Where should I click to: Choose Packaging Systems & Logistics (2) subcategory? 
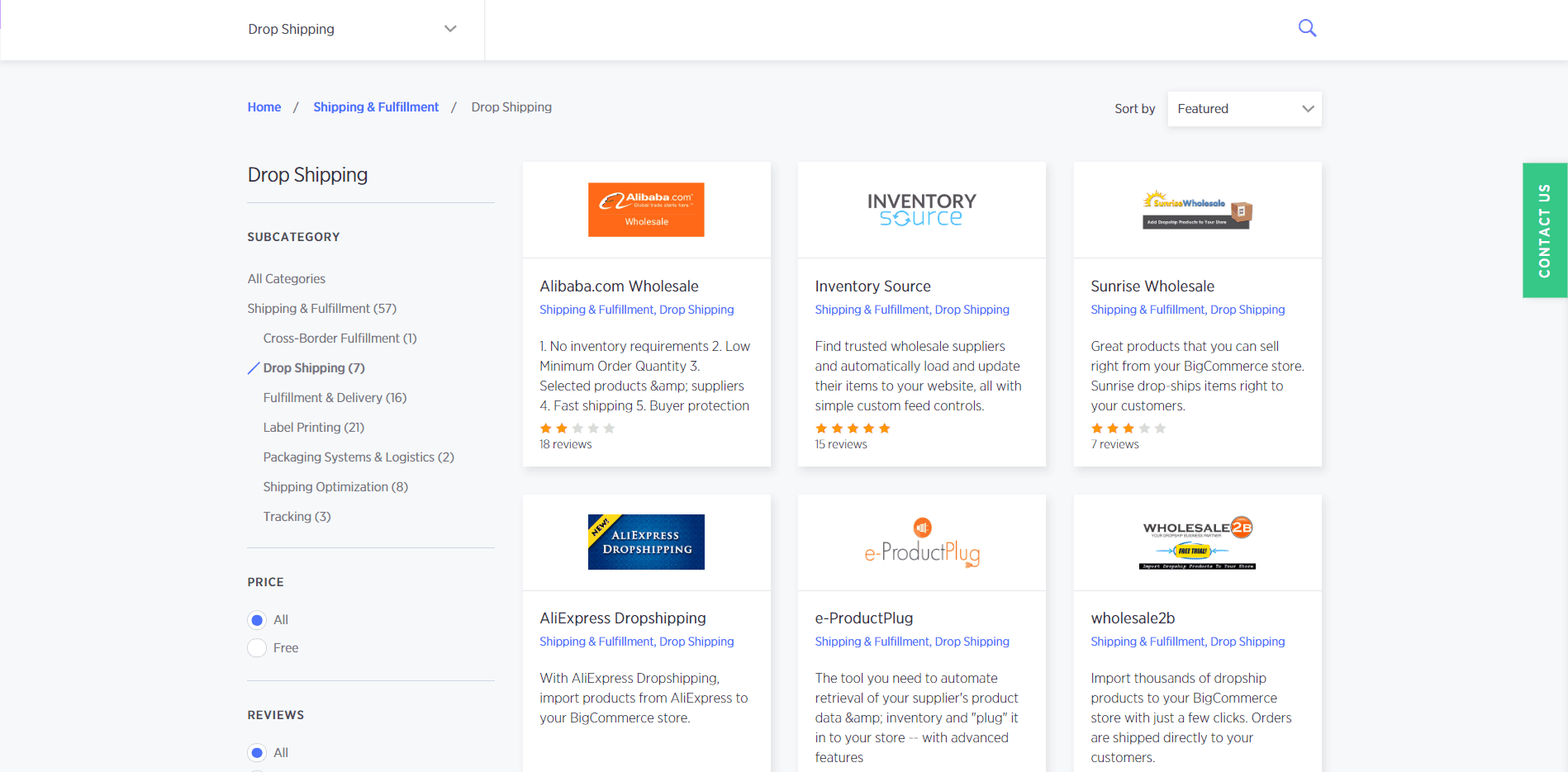click(359, 457)
